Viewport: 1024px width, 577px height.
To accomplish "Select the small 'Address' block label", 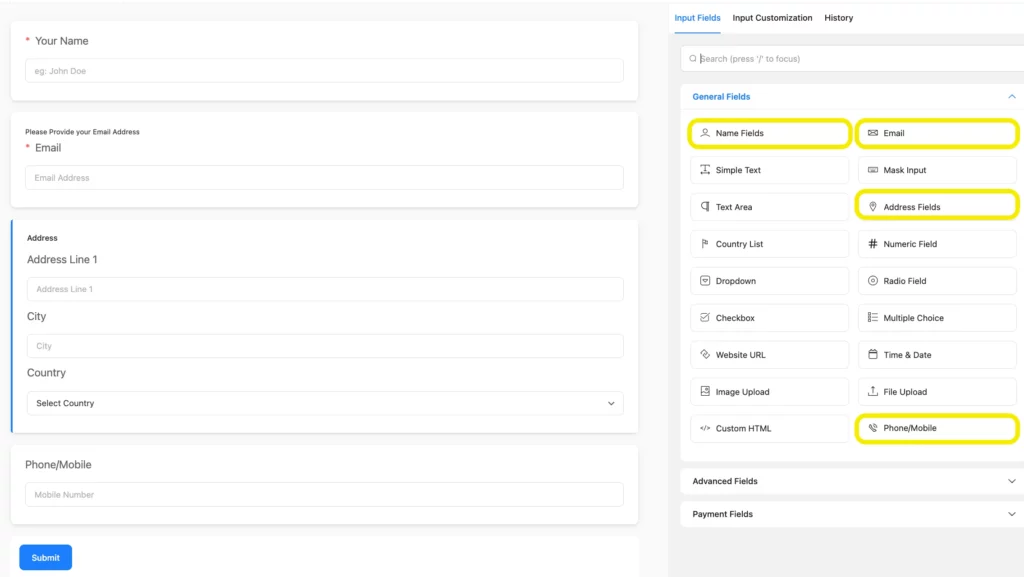I will coord(42,238).
